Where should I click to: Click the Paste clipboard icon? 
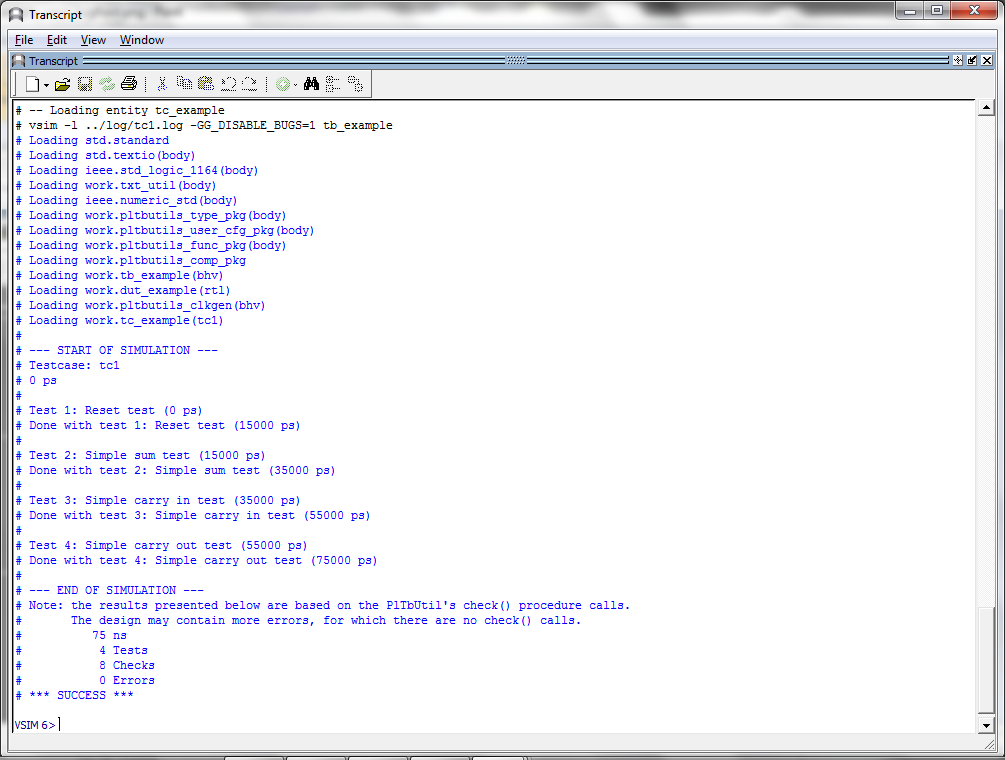point(206,85)
